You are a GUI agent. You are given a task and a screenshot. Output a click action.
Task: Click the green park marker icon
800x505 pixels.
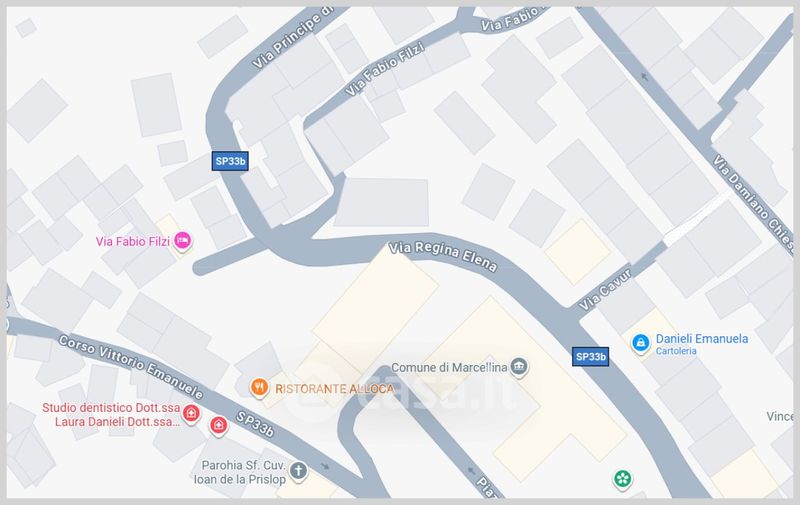622,478
